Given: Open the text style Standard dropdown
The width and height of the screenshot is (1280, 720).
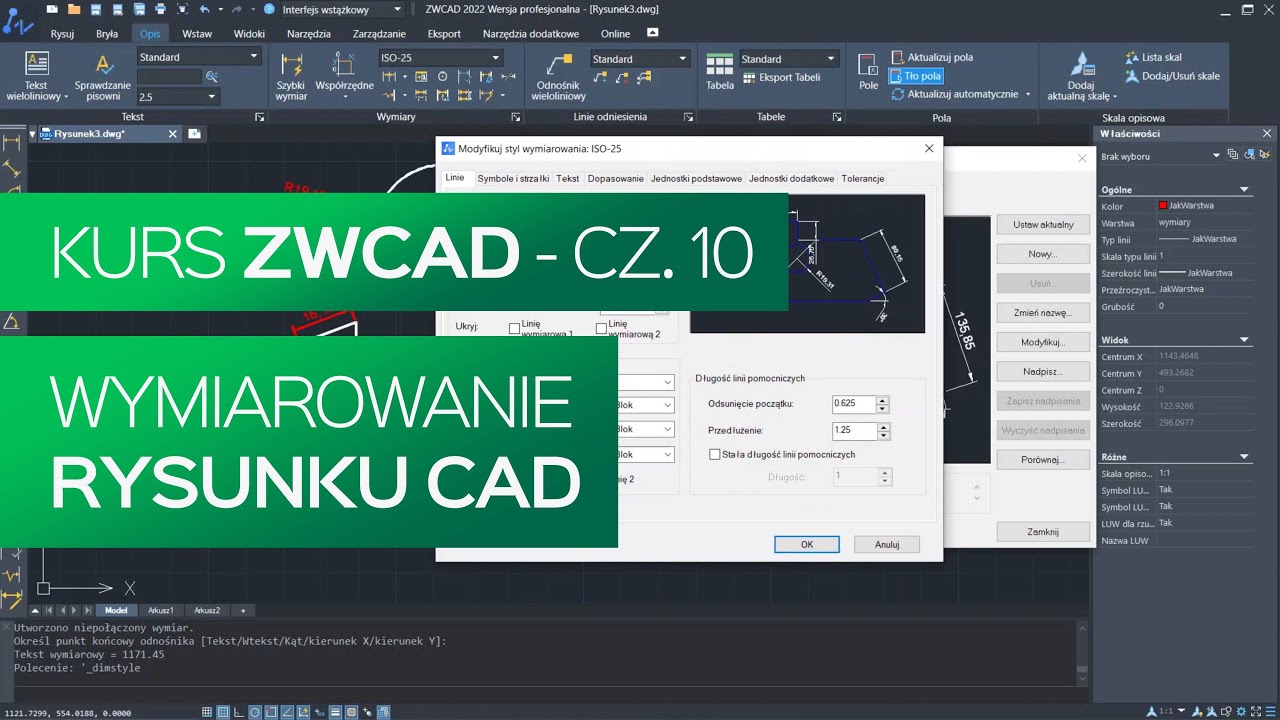Looking at the screenshot, I should (x=254, y=58).
